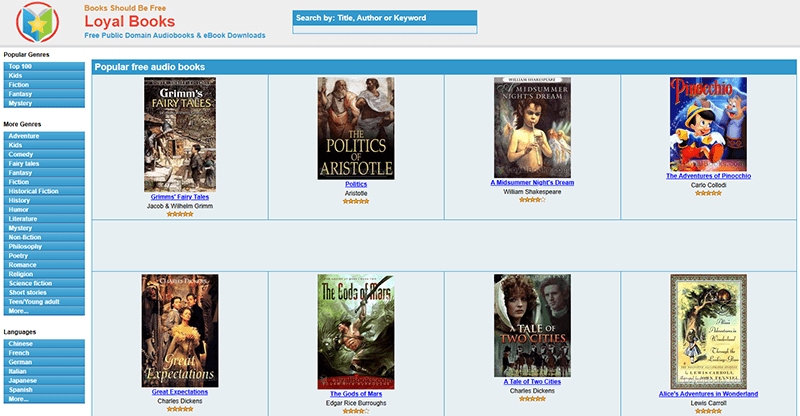Click star rating under Adventures of Pinocchio
The width and height of the screenshot is (800, 416).
coord(708,193)
